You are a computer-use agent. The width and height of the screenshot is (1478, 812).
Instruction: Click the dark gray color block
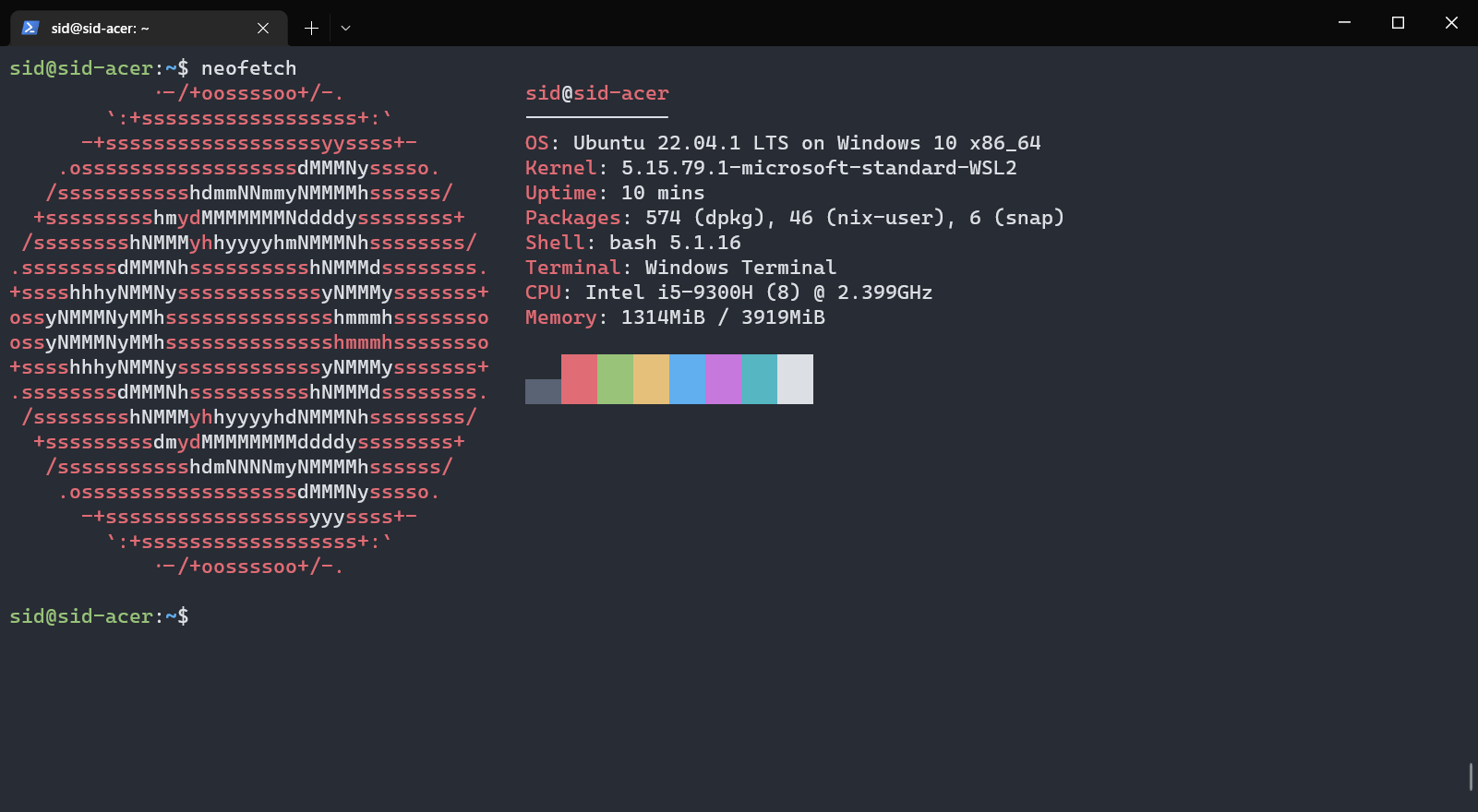pos(543,391)
